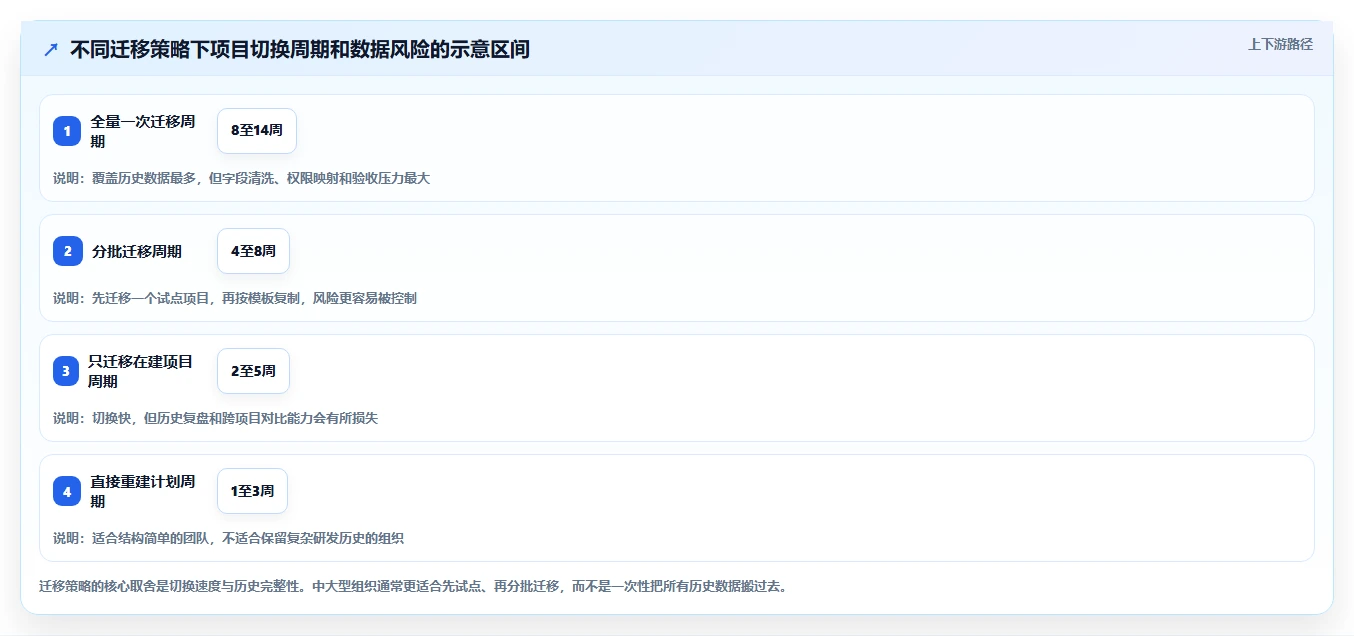
Task: Open the 上下游路径 link
Action: tap(1280, 44)
